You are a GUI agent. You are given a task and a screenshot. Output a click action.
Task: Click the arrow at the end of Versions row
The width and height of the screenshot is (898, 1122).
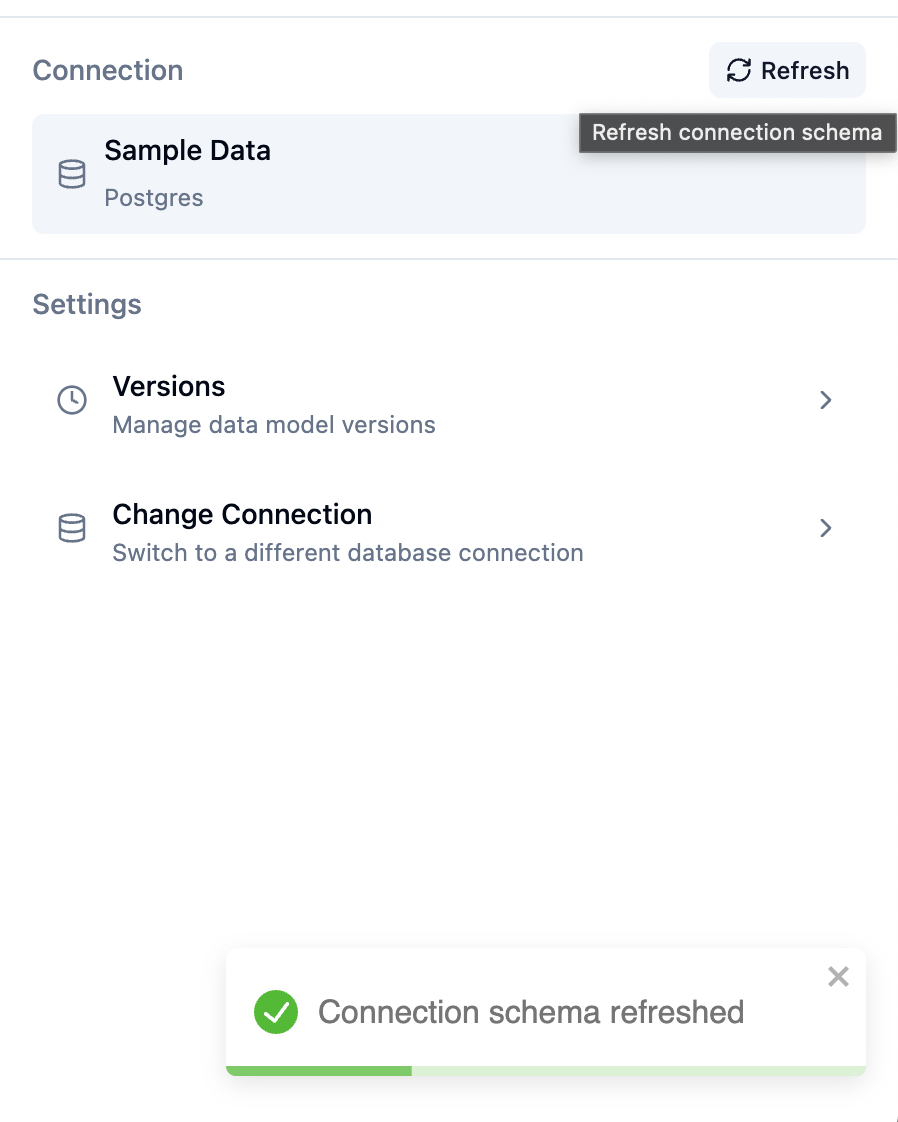pos(825,400)
